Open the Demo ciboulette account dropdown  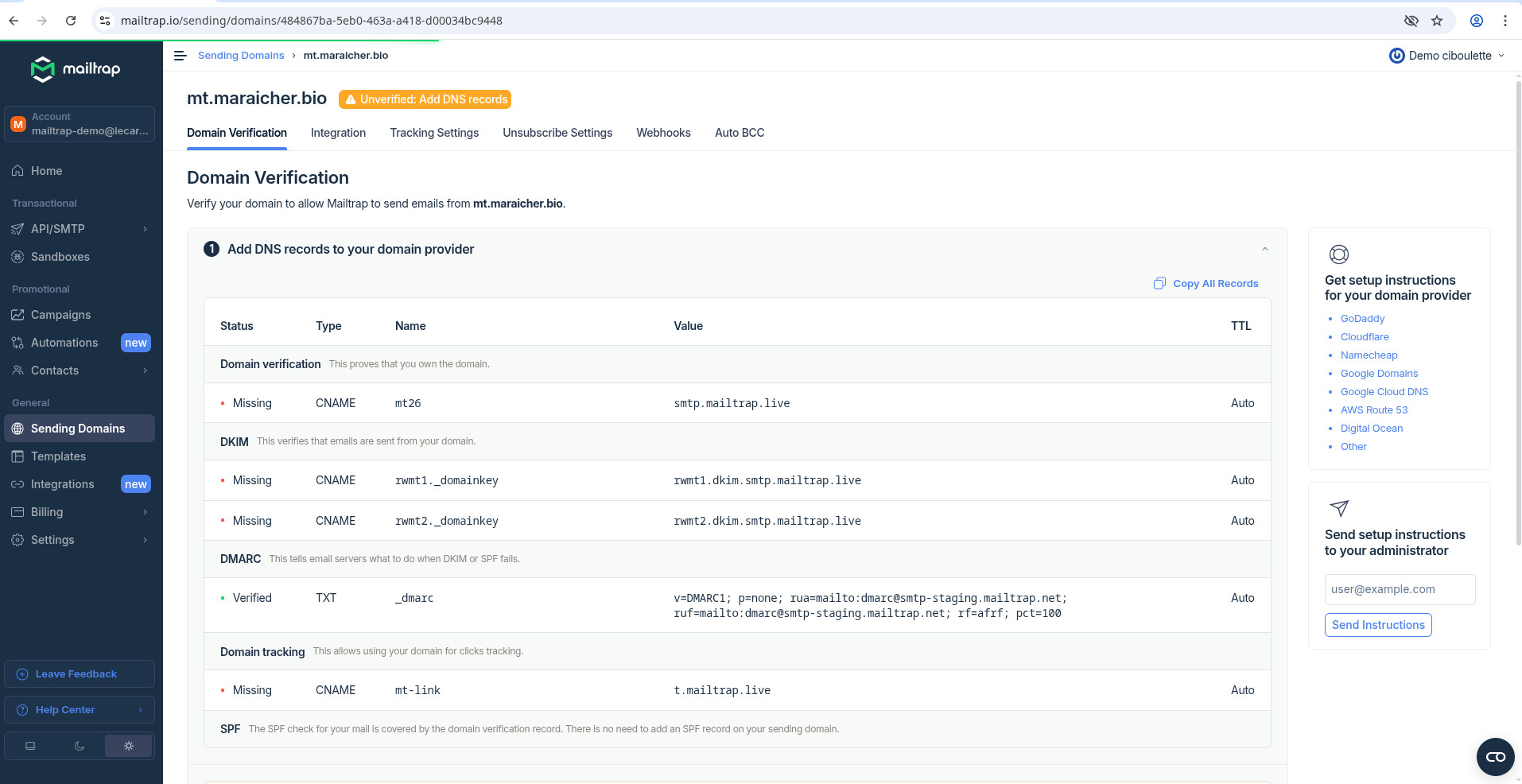pos(1447,56)
